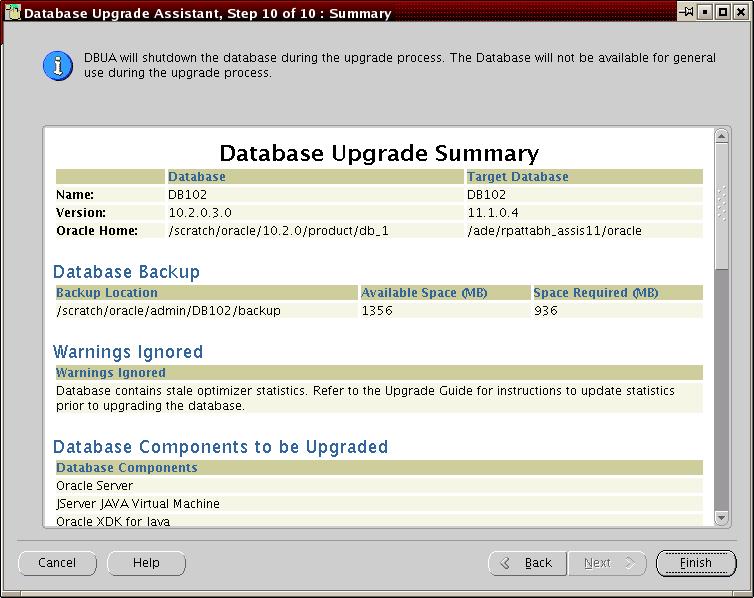The image size is (754, 598).
Task: Select the Oracle Server component row
Action: pos(94,486)
